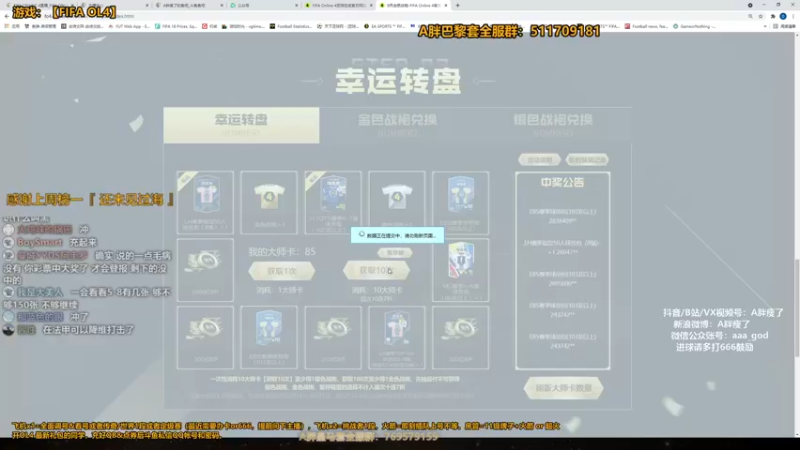Open a new browser tab
The image size is (800, 450).
click(x=458, y=5)
